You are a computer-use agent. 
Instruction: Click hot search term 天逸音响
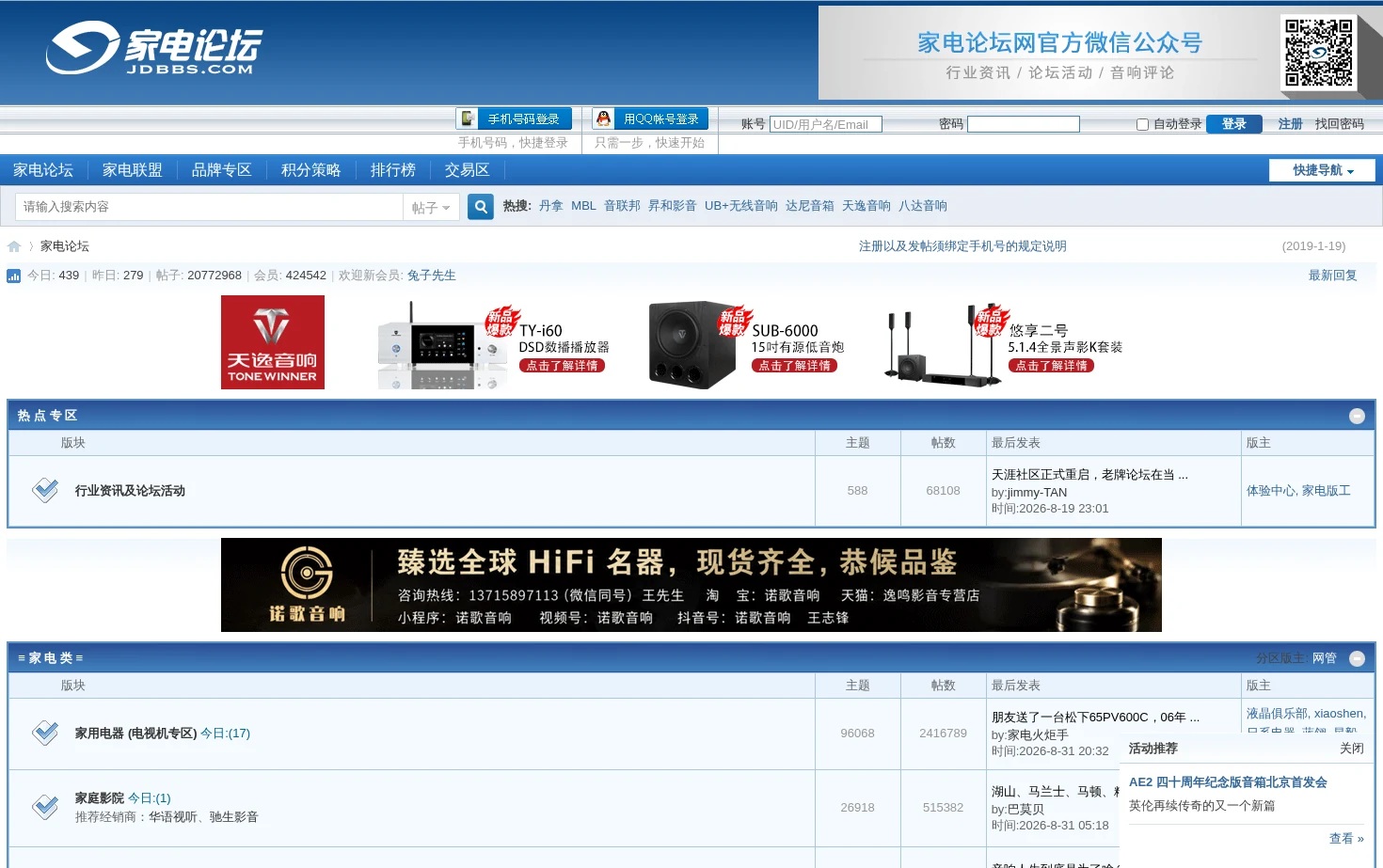[x=866, y=206]
